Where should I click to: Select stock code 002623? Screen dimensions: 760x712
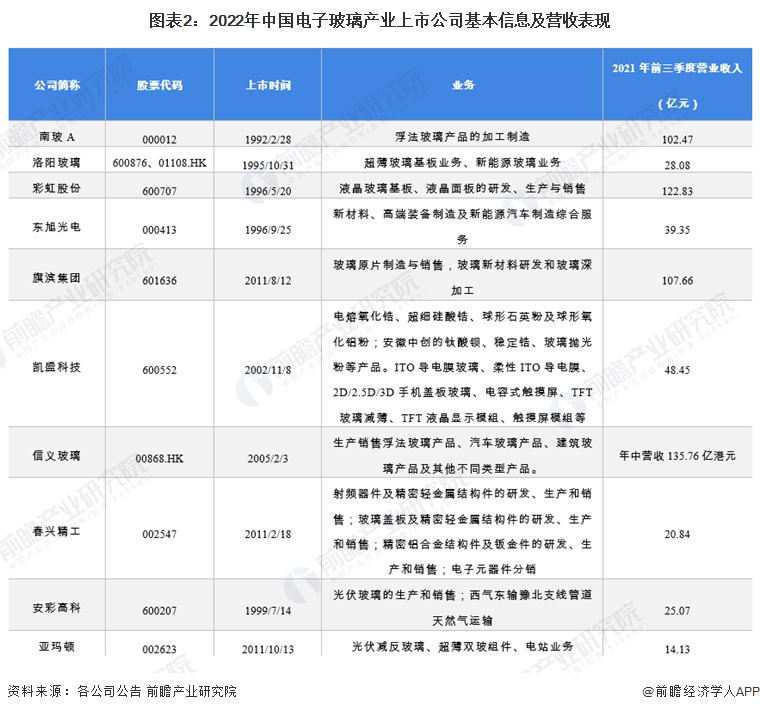(x=159, y=649)
